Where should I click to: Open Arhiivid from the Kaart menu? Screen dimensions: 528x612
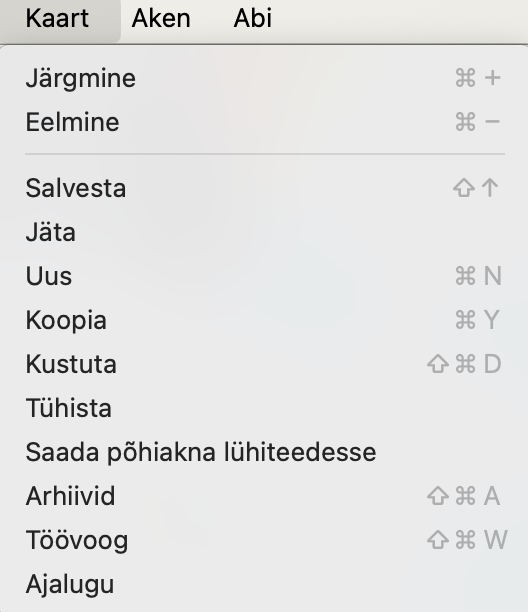tap(264, 496)
